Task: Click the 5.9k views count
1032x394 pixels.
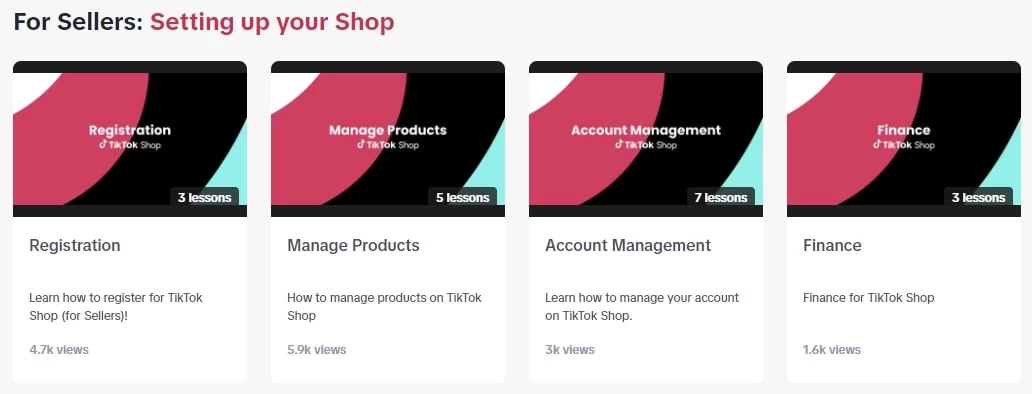Action: coord(317,349)
